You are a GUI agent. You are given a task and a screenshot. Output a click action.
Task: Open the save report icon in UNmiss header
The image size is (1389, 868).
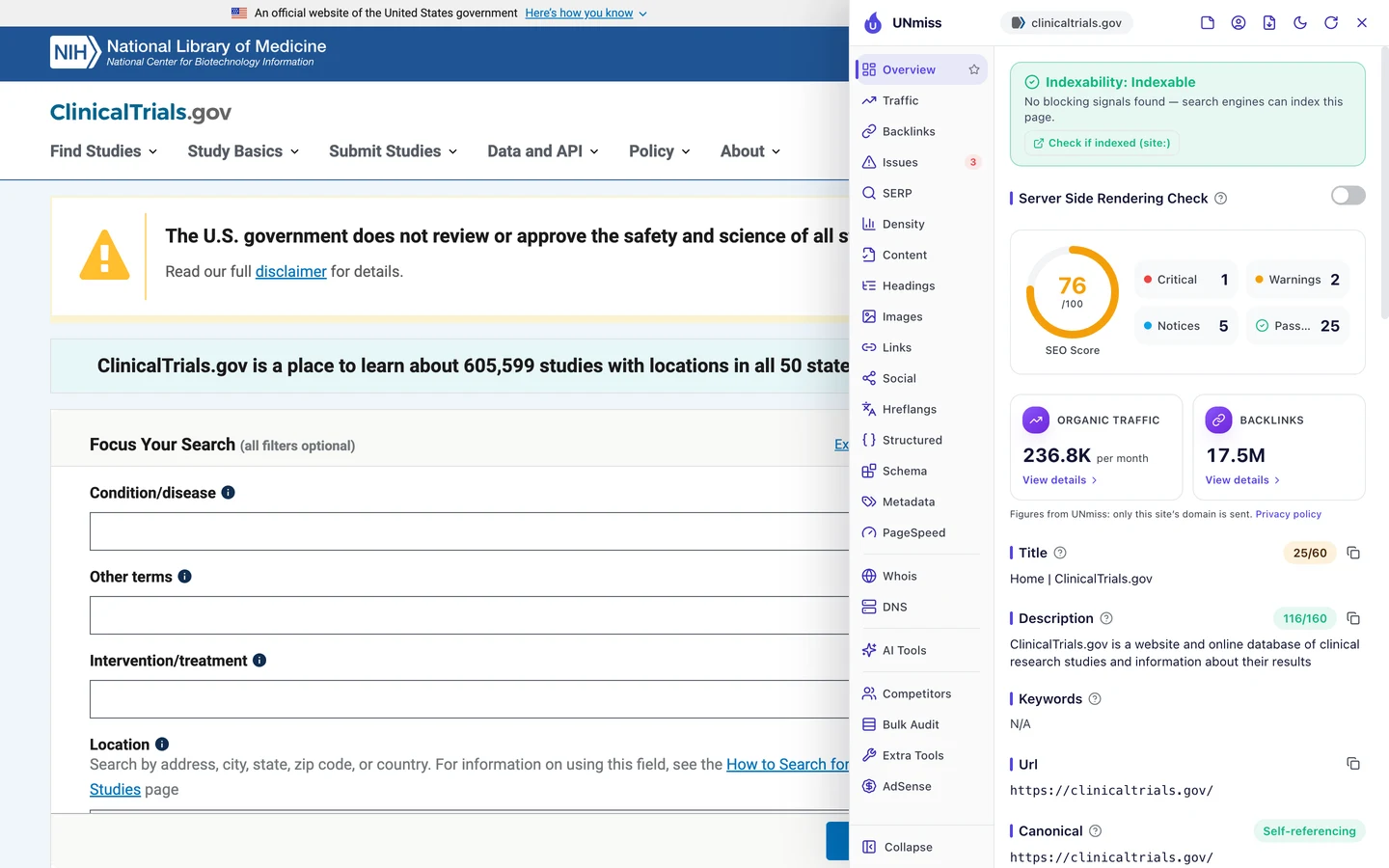coord(1208,22)
